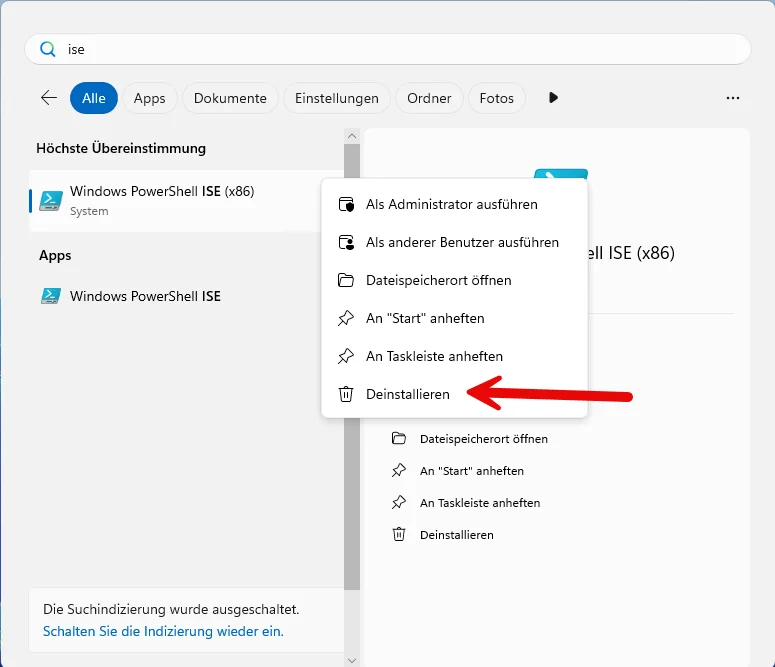This screenshot has height=667, width=775.
Task: Switch to the Dokumente filter tab
Action: tap(230, 98)
